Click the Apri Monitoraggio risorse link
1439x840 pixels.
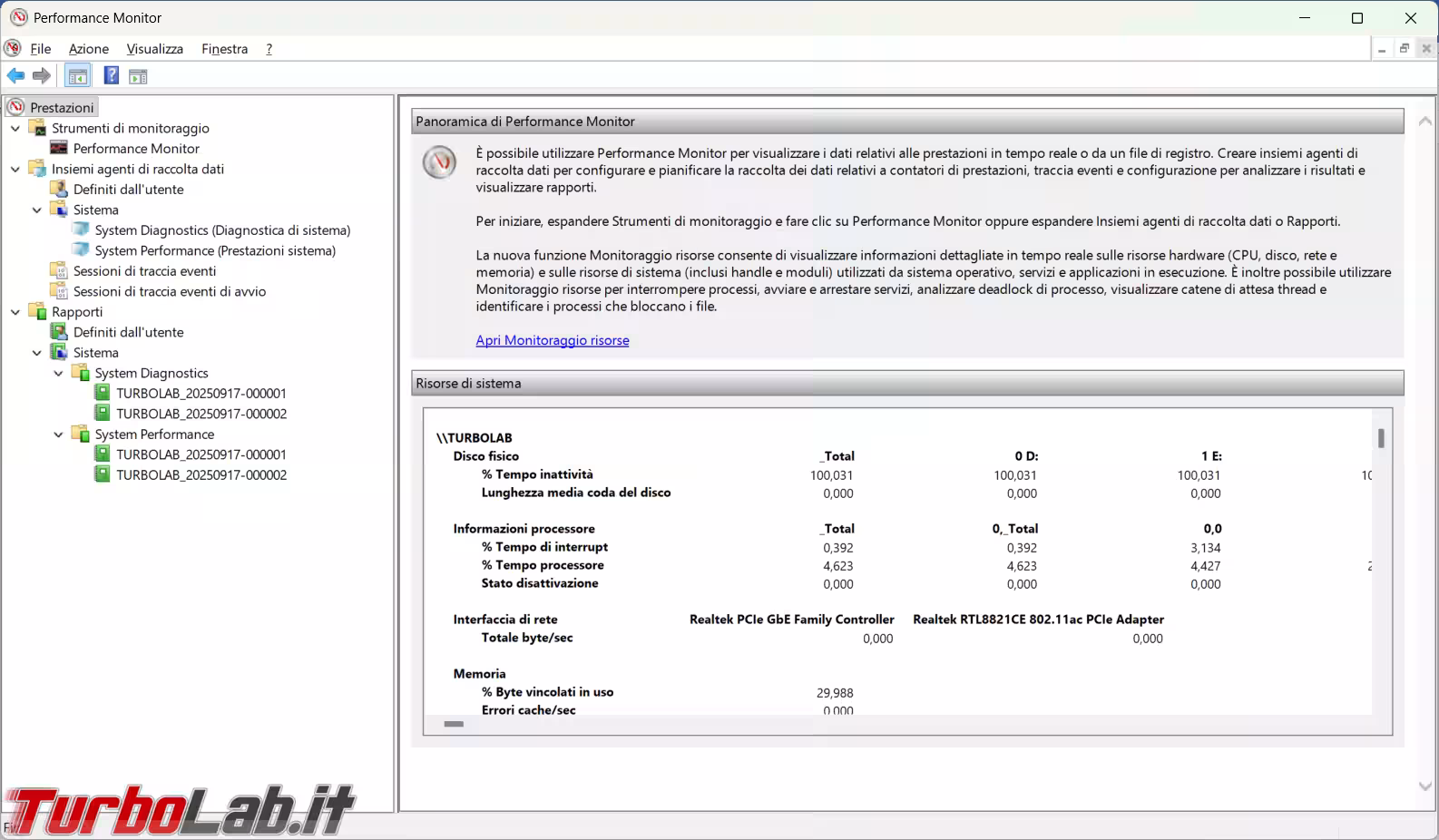tap(552, 340)
